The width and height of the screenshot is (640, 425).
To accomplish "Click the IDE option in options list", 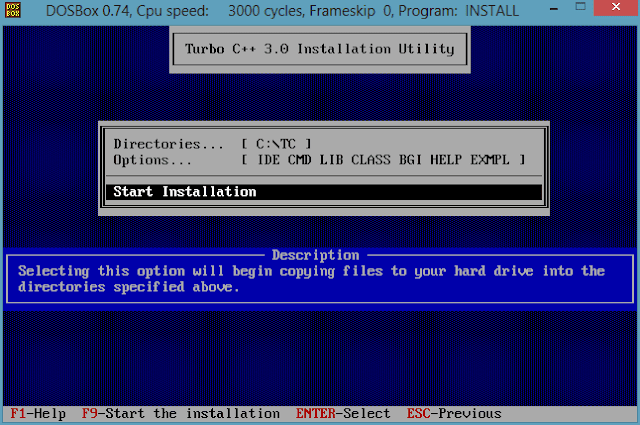I will click(x=269, y=160).
